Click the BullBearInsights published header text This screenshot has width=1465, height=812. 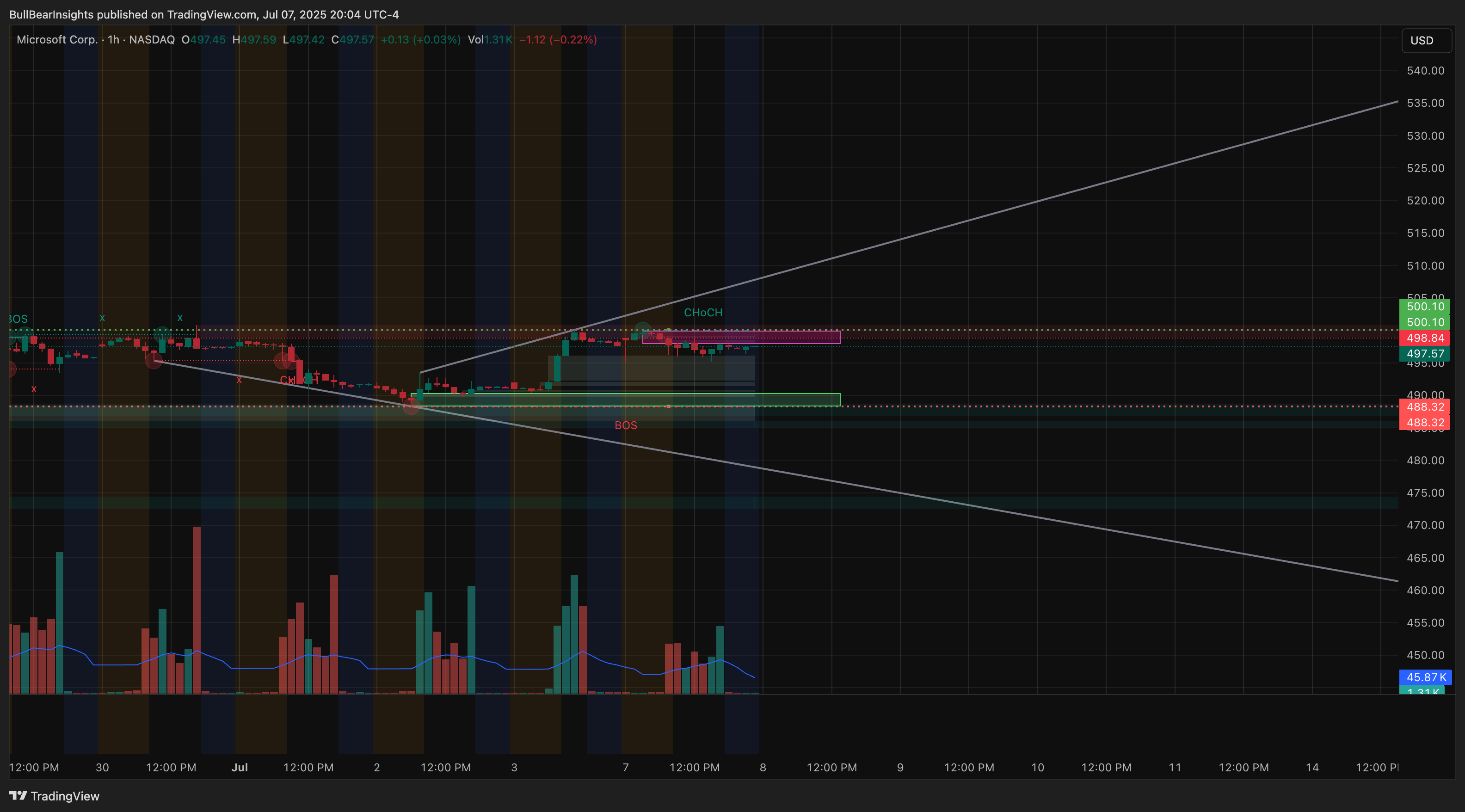click(x=203, y=14)
